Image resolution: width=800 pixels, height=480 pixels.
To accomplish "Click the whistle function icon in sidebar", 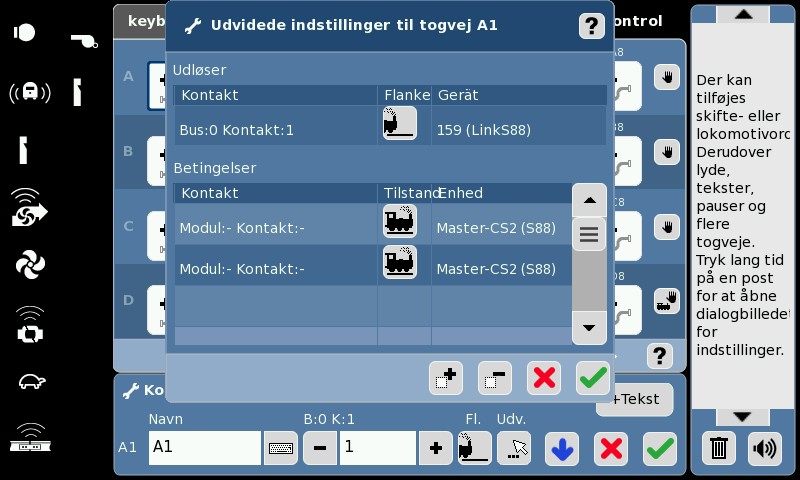I will [84, 40].
